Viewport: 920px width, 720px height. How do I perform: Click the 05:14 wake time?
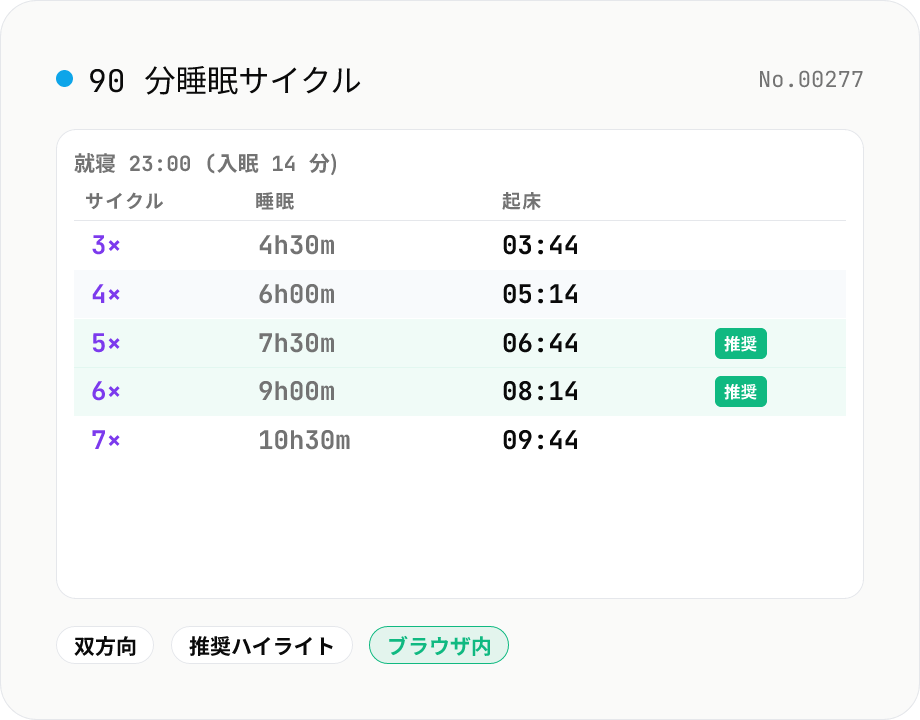click(x=540, y=294)
